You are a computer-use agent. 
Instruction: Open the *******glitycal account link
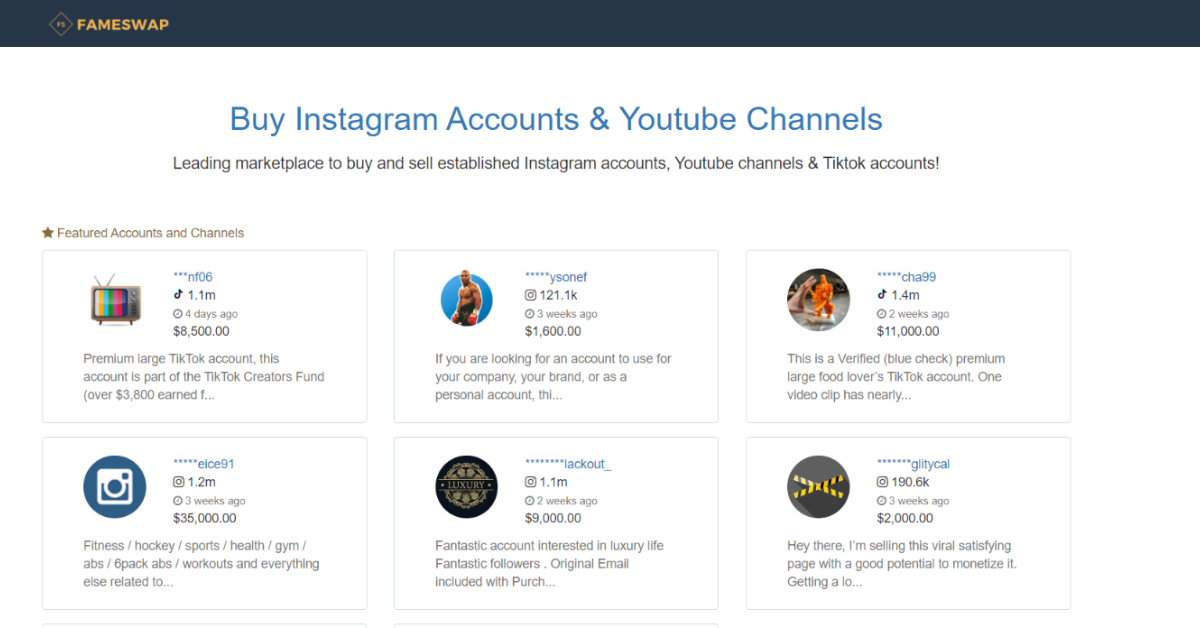tap(913, 464)
